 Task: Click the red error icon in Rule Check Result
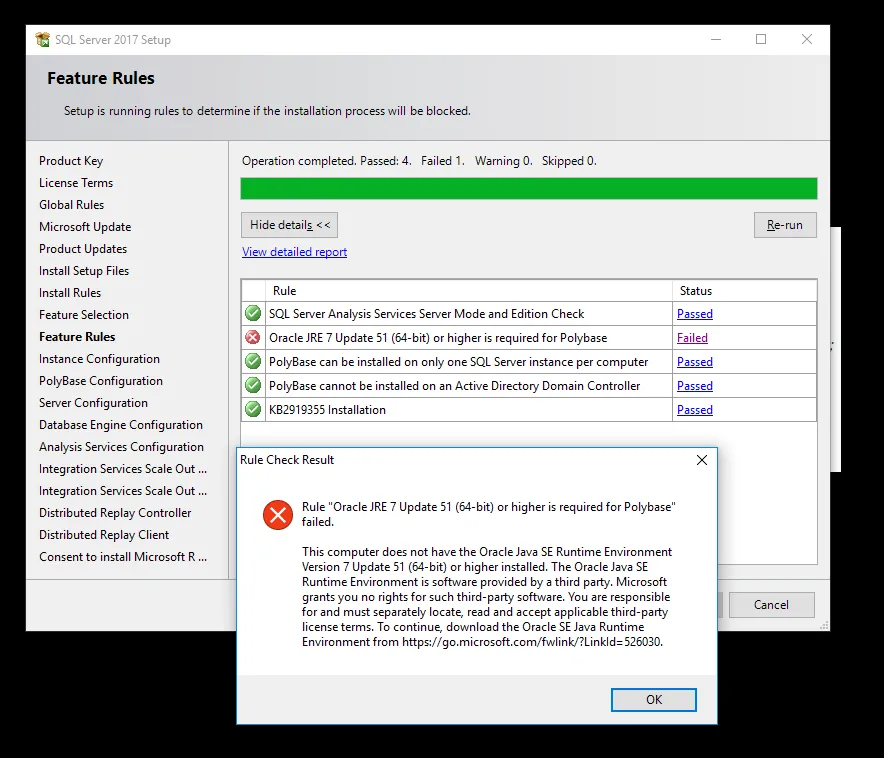(278, 515)
